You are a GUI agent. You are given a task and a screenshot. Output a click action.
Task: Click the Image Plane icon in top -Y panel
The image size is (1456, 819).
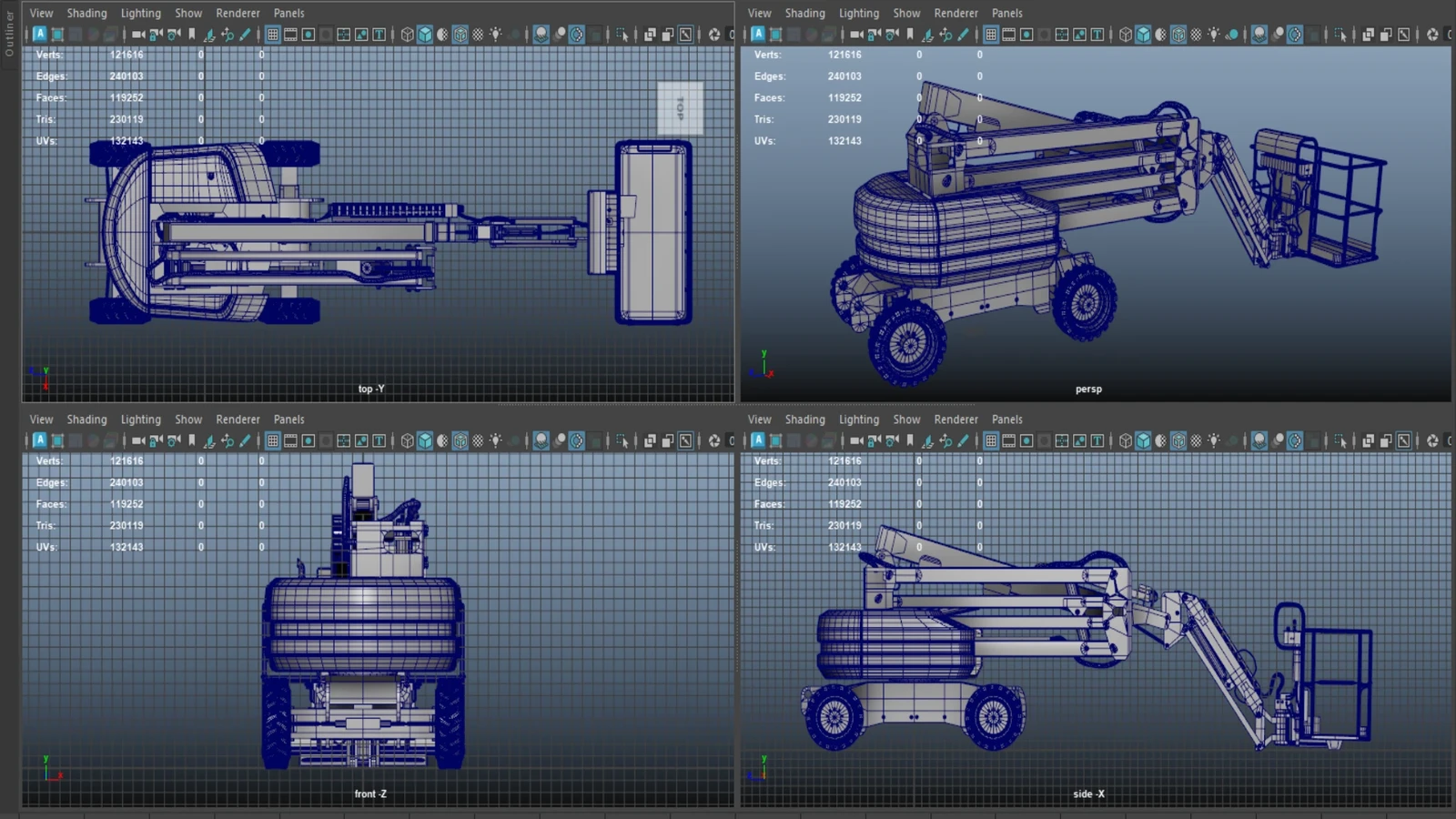(x=209, y=35)
